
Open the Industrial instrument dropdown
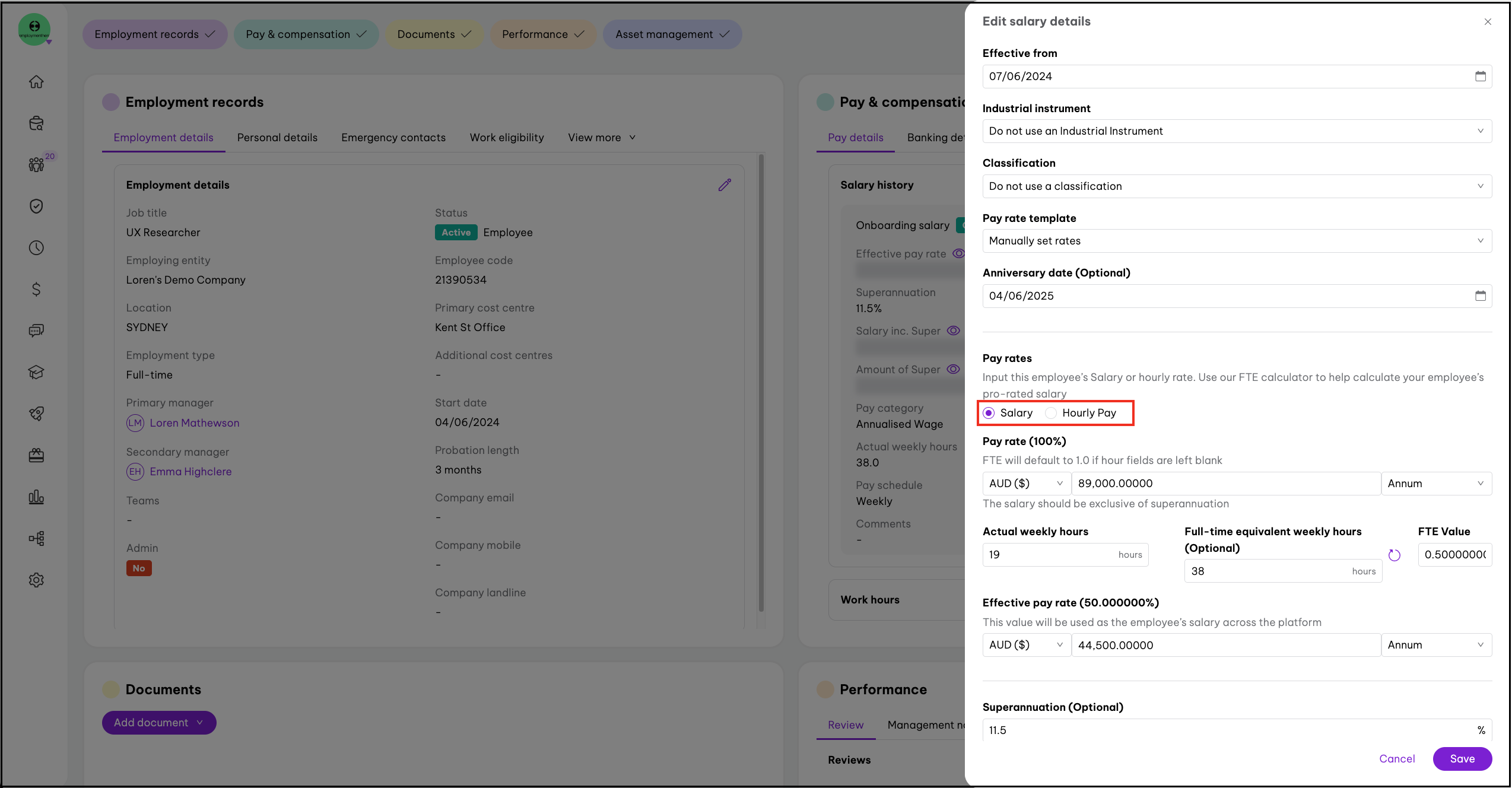pos(1237,131)
